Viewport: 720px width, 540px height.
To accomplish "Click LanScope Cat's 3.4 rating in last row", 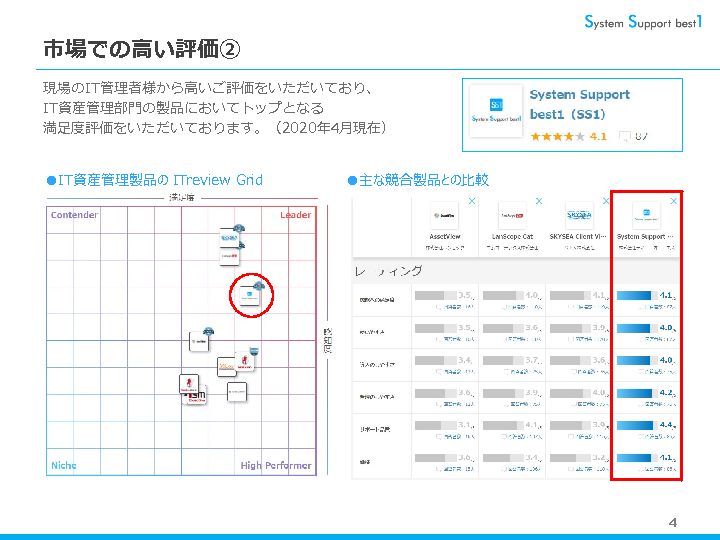I will [532, 458].
